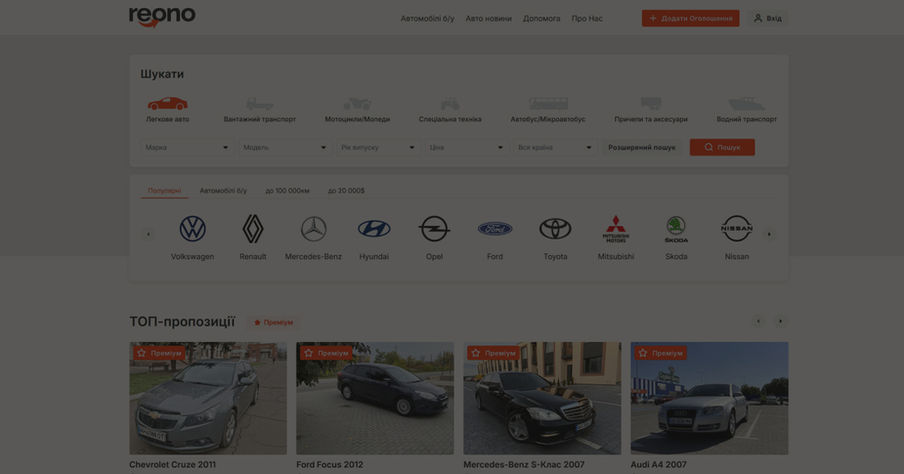Choose the Toyota brand logo

coord(555,229)
